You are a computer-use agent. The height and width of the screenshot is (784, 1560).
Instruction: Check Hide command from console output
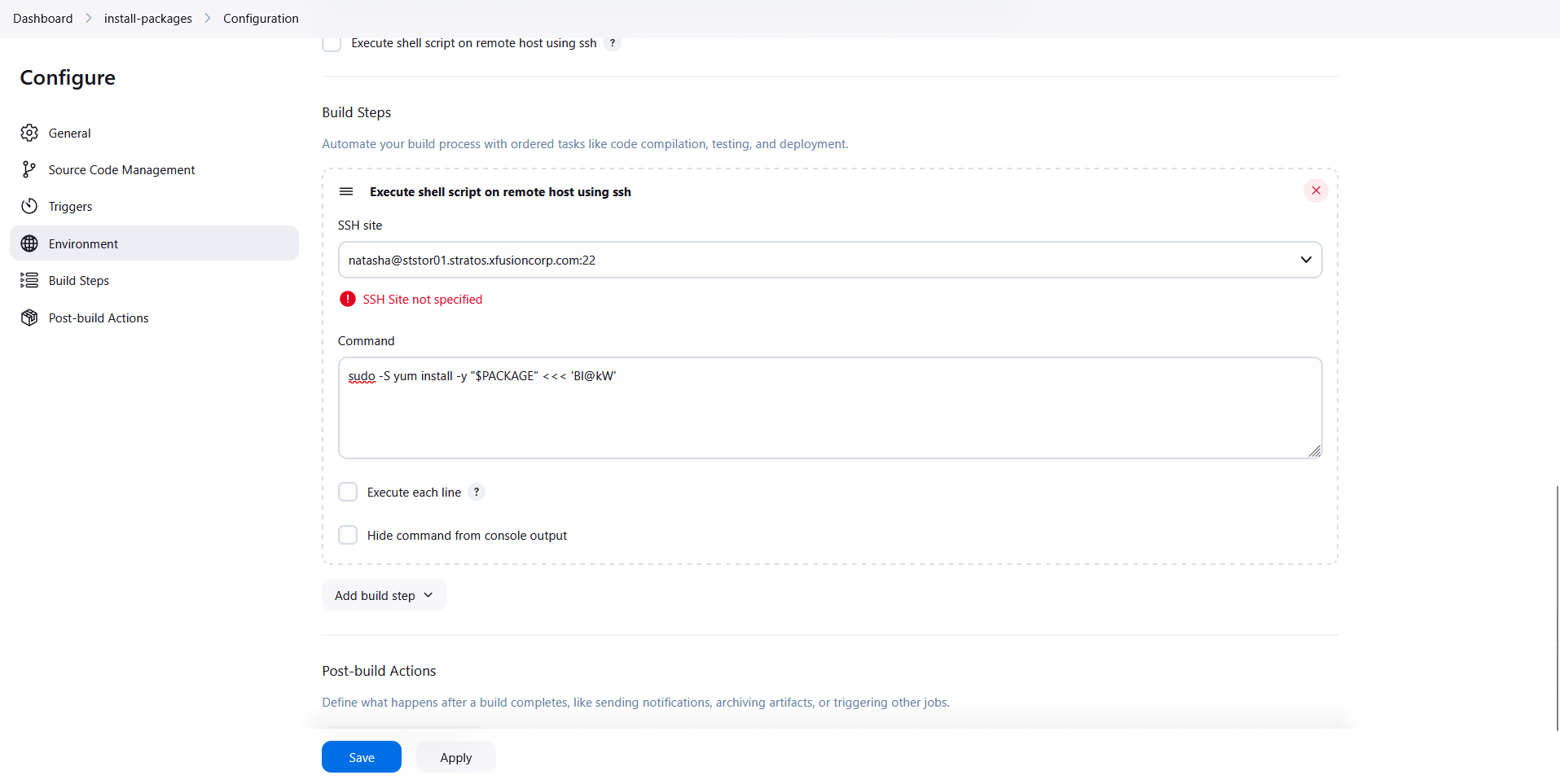coord(348,535)
